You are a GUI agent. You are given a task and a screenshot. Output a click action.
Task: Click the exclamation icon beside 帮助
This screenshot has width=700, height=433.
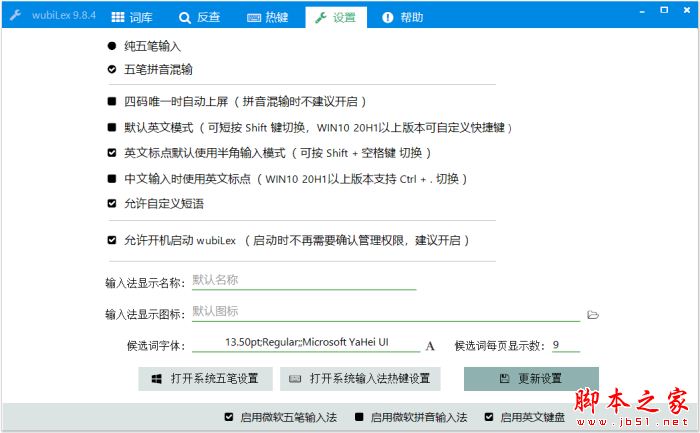(388, 17)
